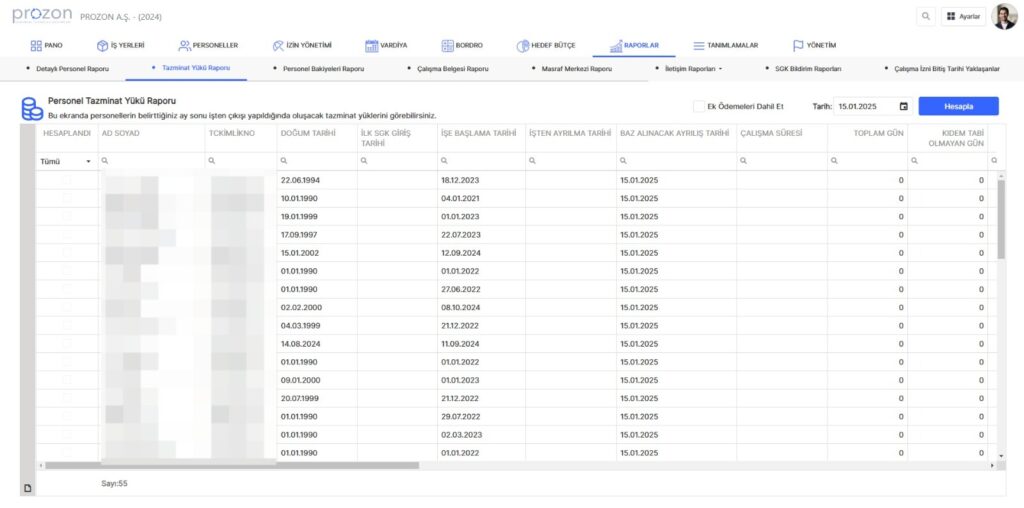Open the Personeller menu
1024x508 pixels.
tap(208, 46)
